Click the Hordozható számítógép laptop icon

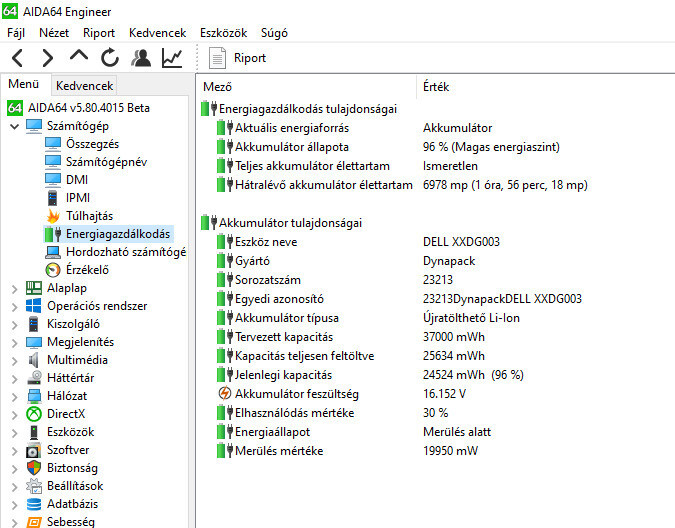tap(53, 252)
